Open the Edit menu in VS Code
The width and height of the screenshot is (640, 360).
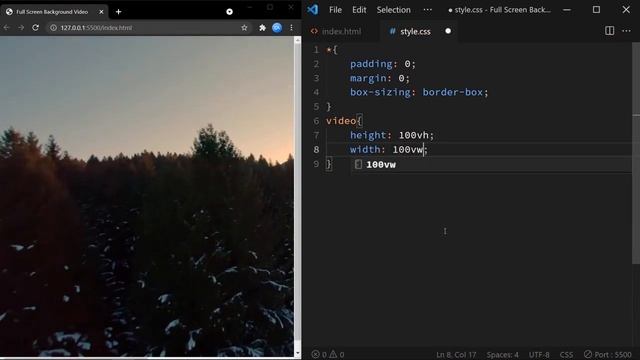[359, 10]
